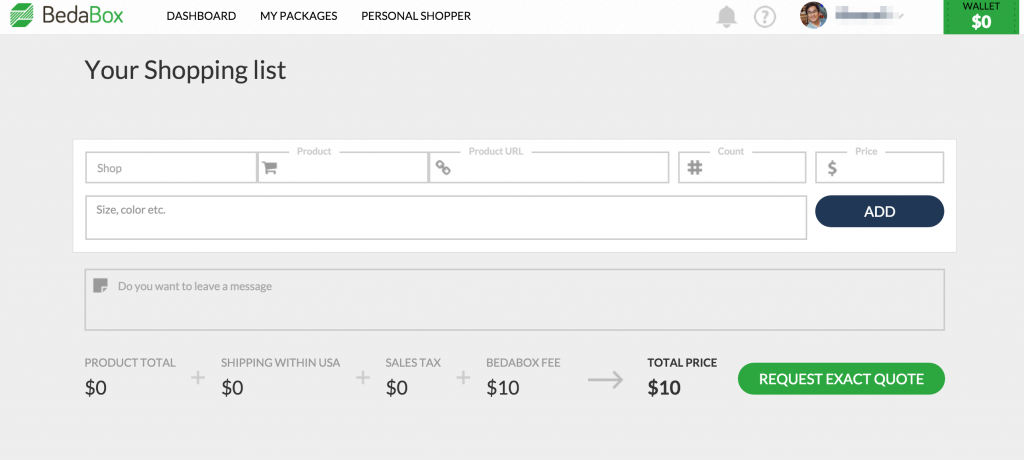
Task: Click the blurred account username
Action: point(868,16)
